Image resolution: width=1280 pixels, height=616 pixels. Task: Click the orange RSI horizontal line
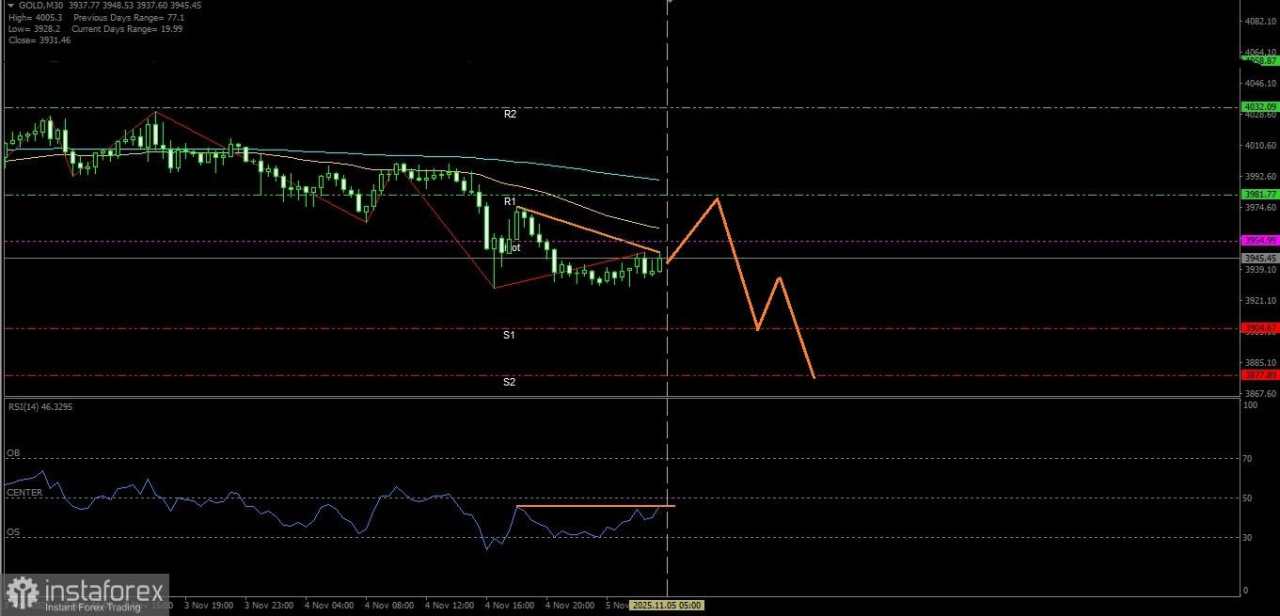click(x=595, y=506)
